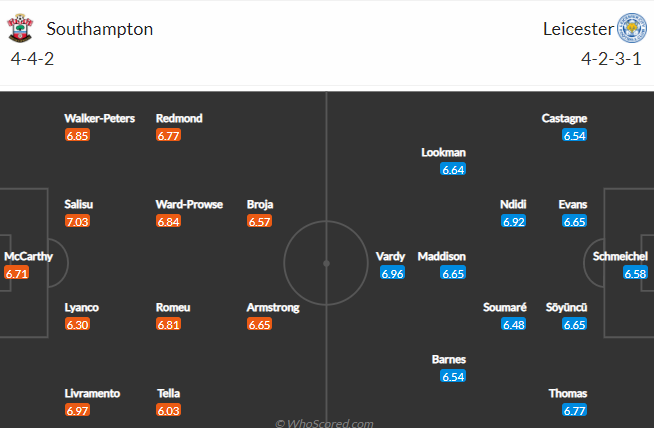Viewport: 654px width, 428px height.
Task: Select goalkeeper McCarthy on the pitch
Action: coord(28,256)
